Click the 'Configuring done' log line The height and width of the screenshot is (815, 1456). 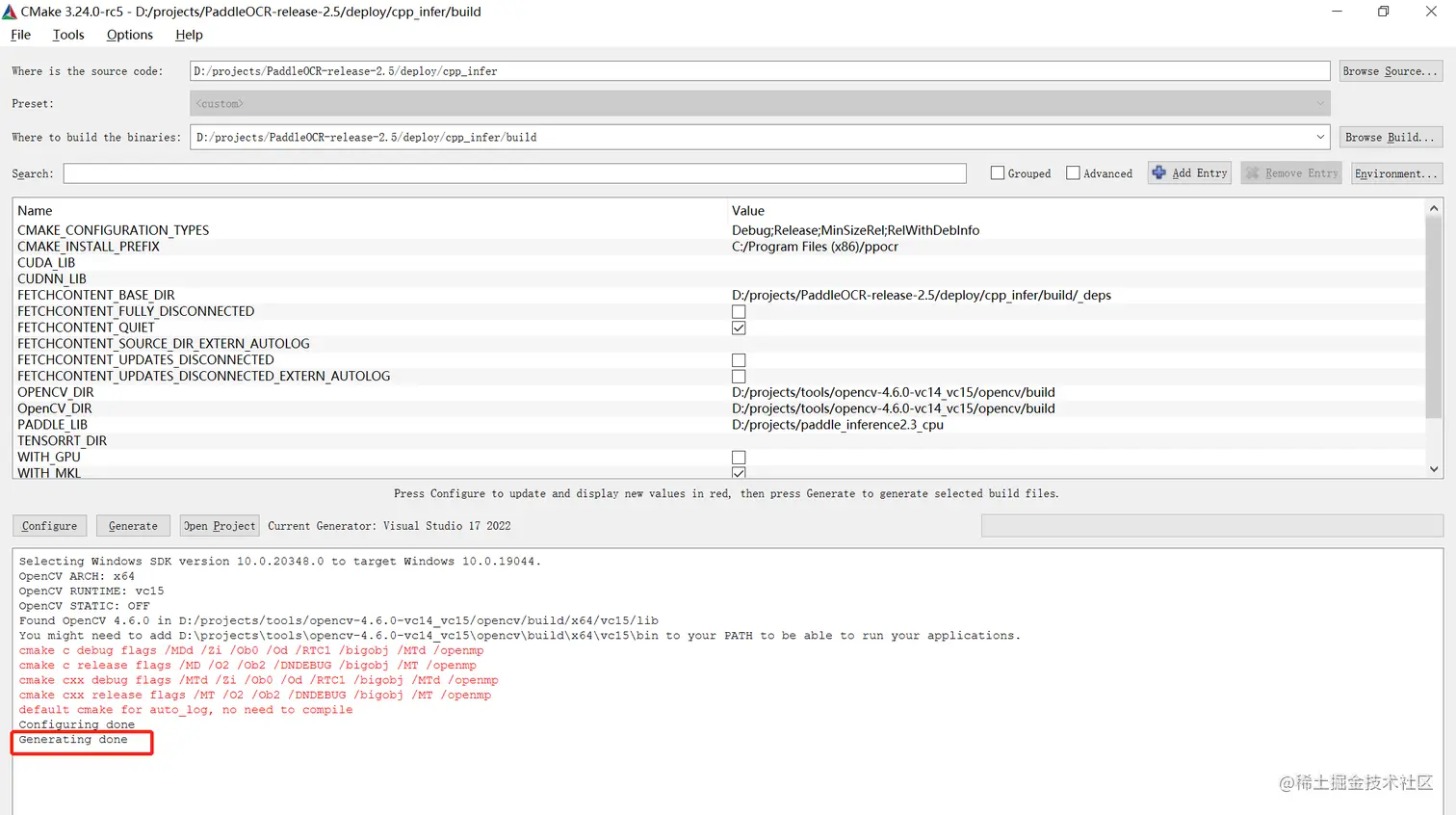coord(77,725)
